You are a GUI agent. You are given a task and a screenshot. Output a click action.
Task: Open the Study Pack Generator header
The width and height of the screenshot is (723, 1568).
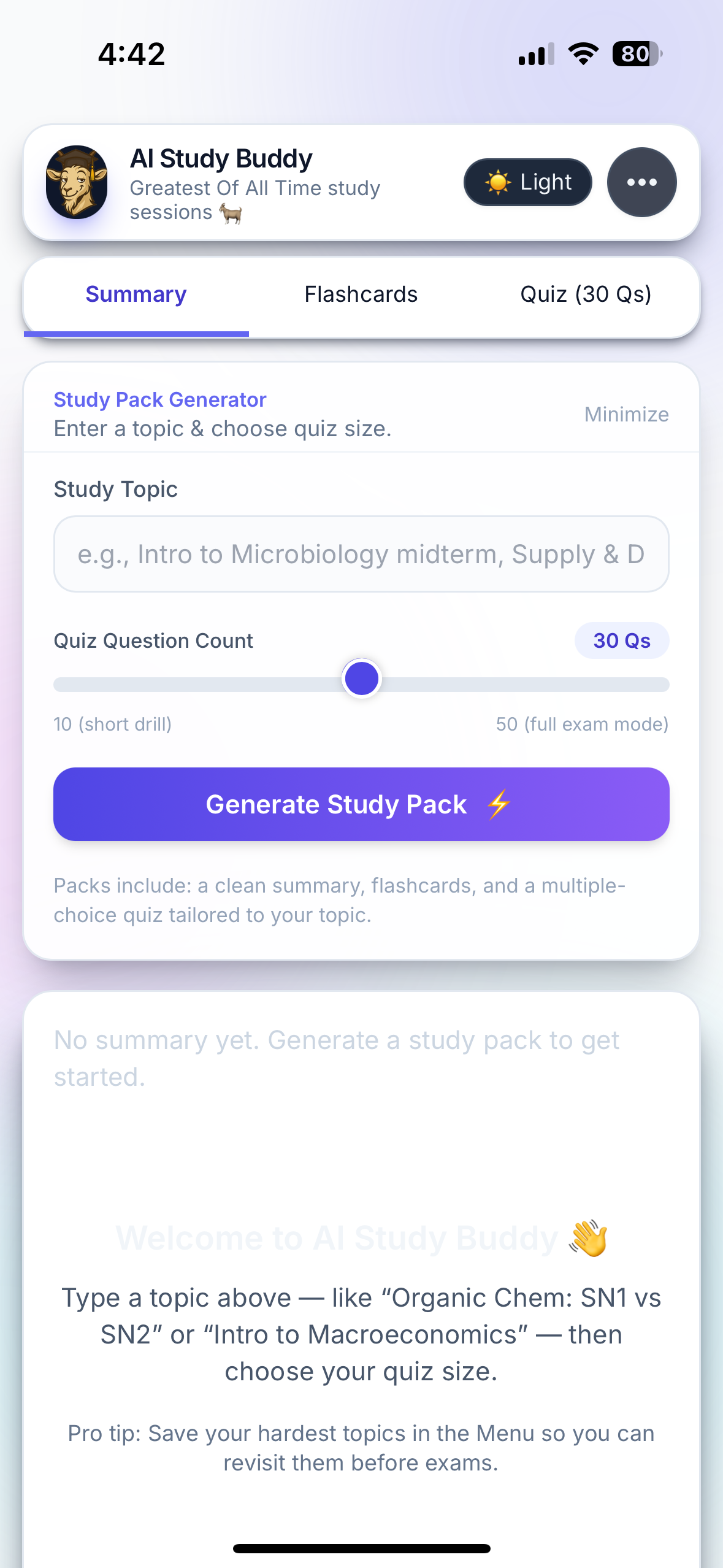click(x=159, y=399)
